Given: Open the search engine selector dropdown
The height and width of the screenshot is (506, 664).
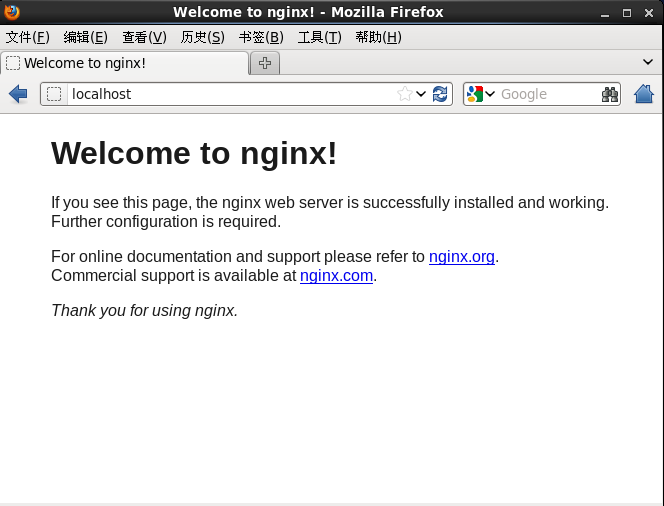Looking at the screenshot, I should coord(490,94).
